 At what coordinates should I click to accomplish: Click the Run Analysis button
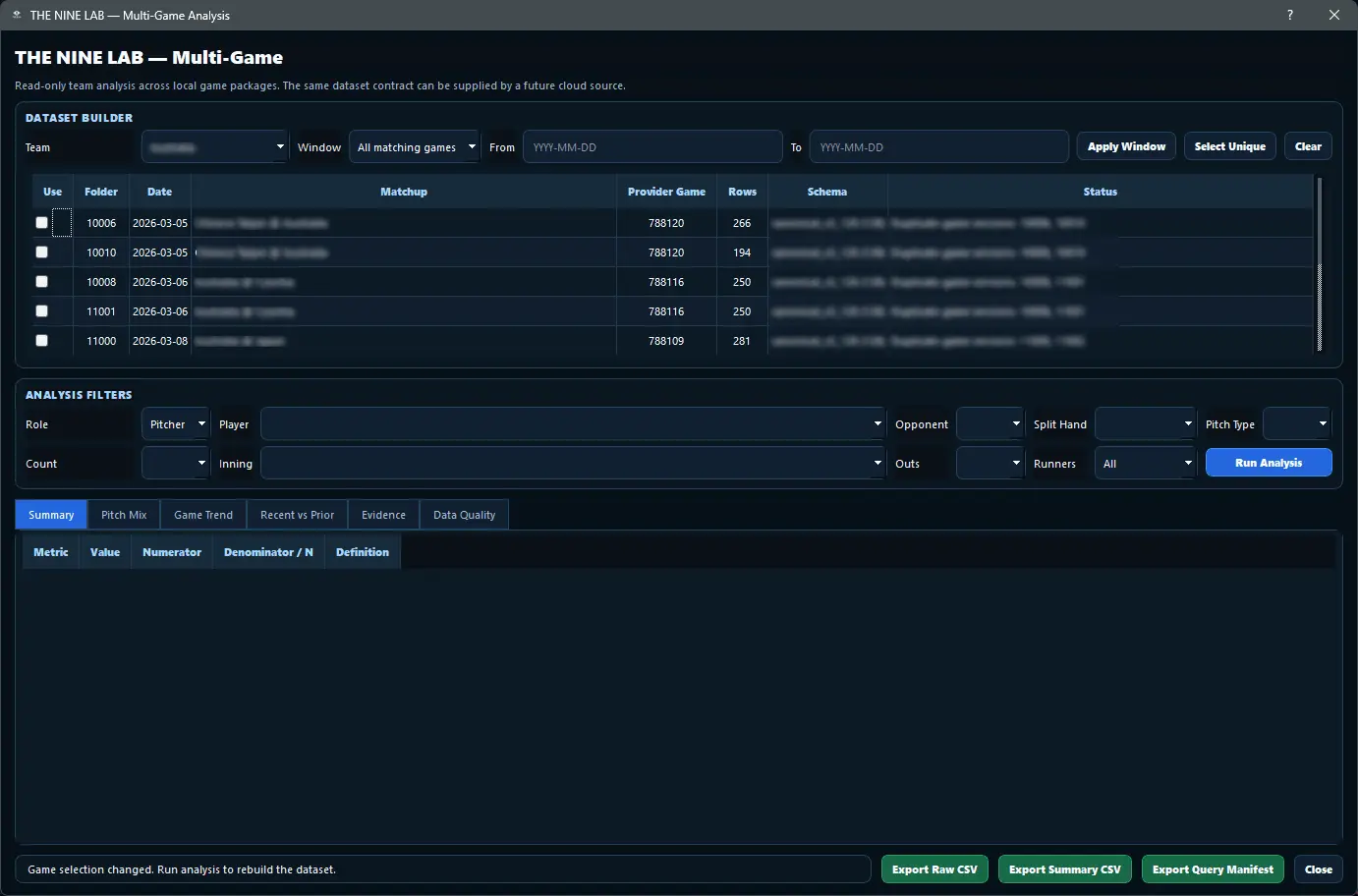point(1269,463)
